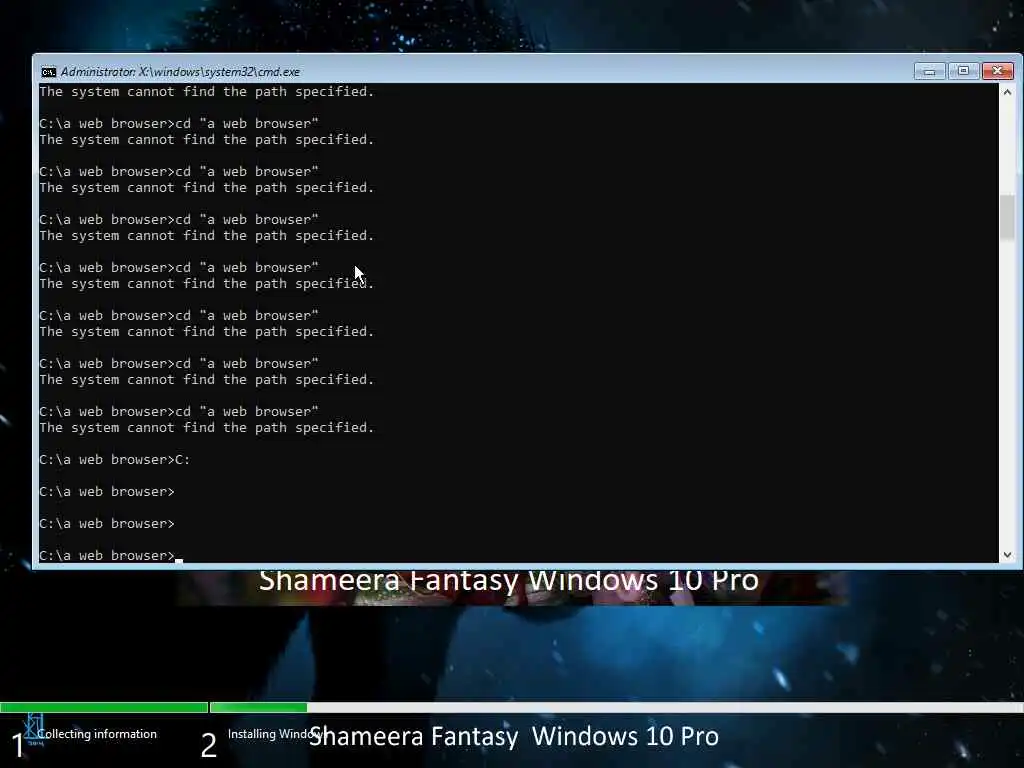Click the last prompt line with cursor
This screenshot has height=768, width=1024.
[x=111, y=556]
